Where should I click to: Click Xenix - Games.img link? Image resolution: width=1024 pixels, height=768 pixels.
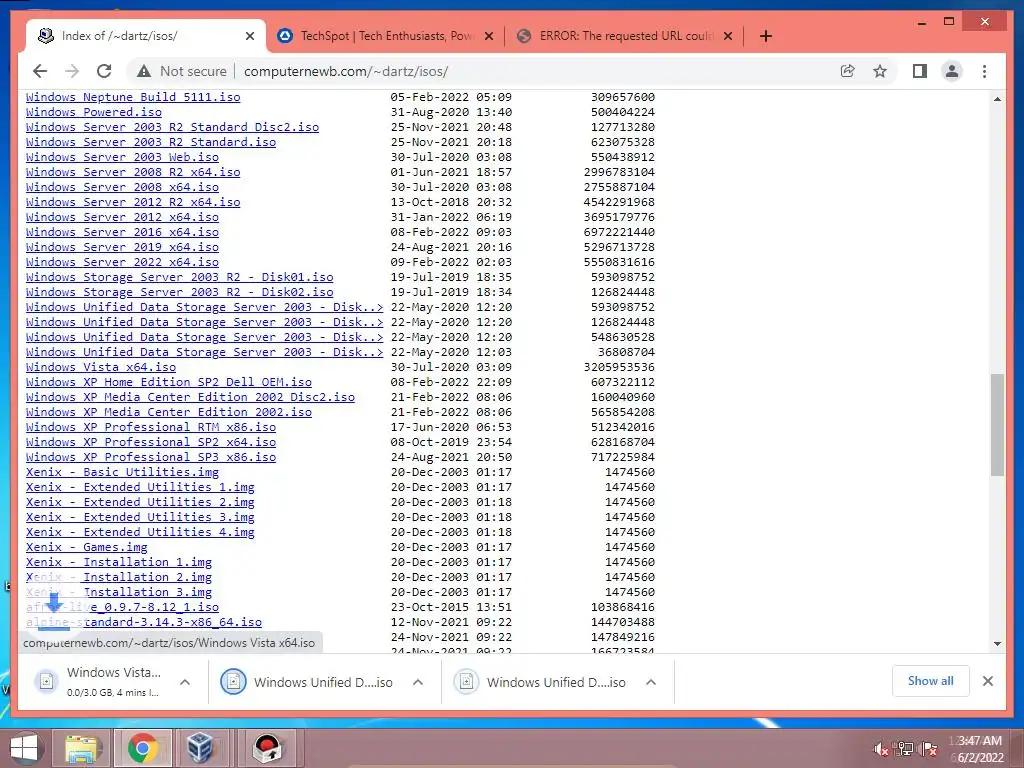(87, 547)
